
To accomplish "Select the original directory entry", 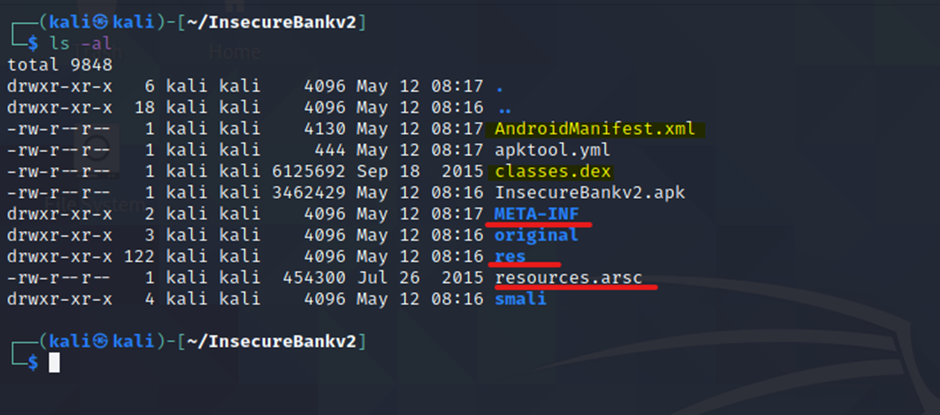I will [536, 235].
